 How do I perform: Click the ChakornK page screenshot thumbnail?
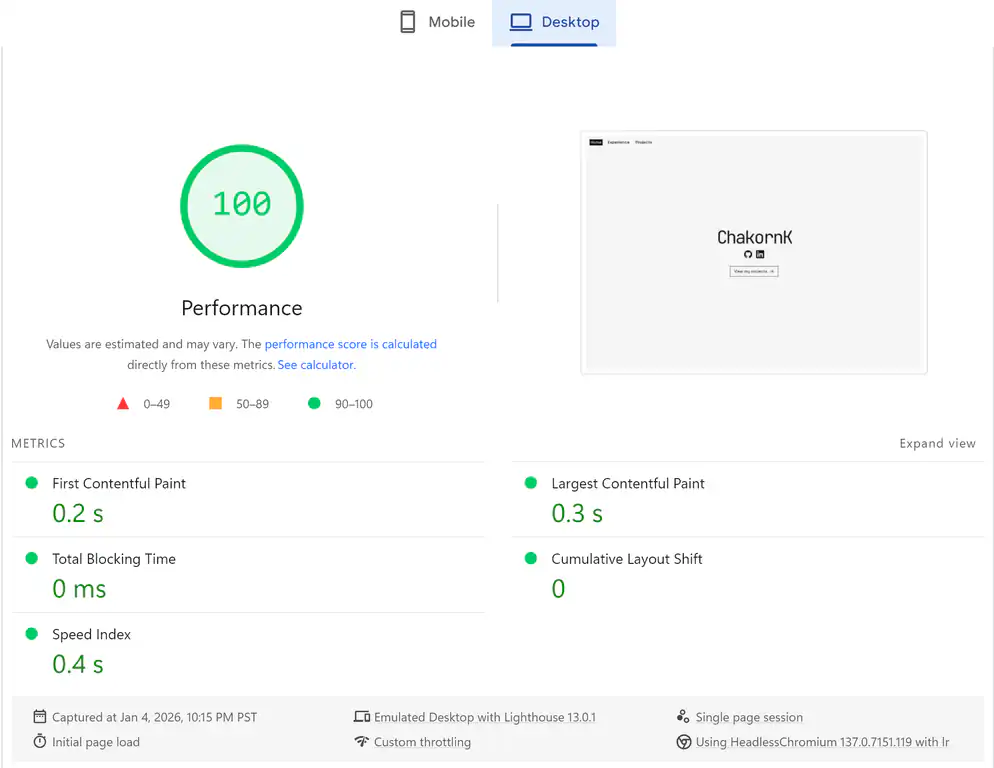coord(753,252)
